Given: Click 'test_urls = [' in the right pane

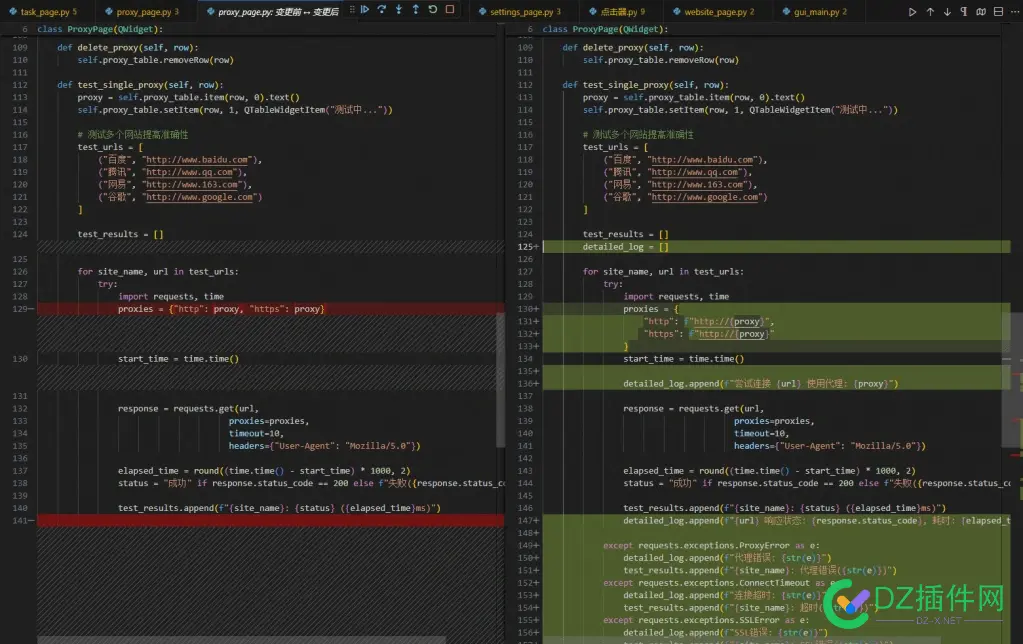Looking at the screenshot, I should coord(615,147).
